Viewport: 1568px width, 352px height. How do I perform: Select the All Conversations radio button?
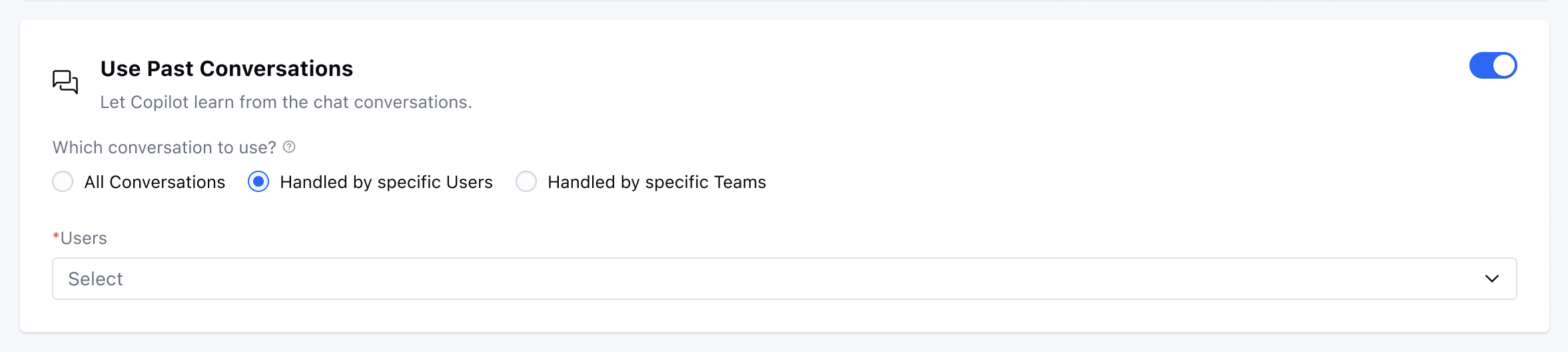point(63,181)
